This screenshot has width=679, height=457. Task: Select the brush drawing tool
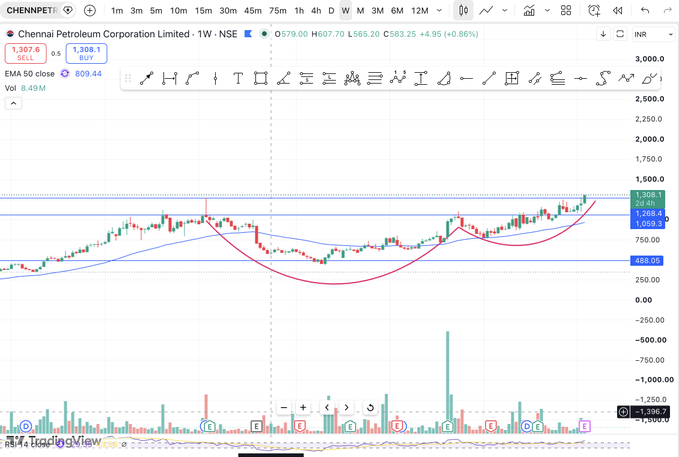649,78
